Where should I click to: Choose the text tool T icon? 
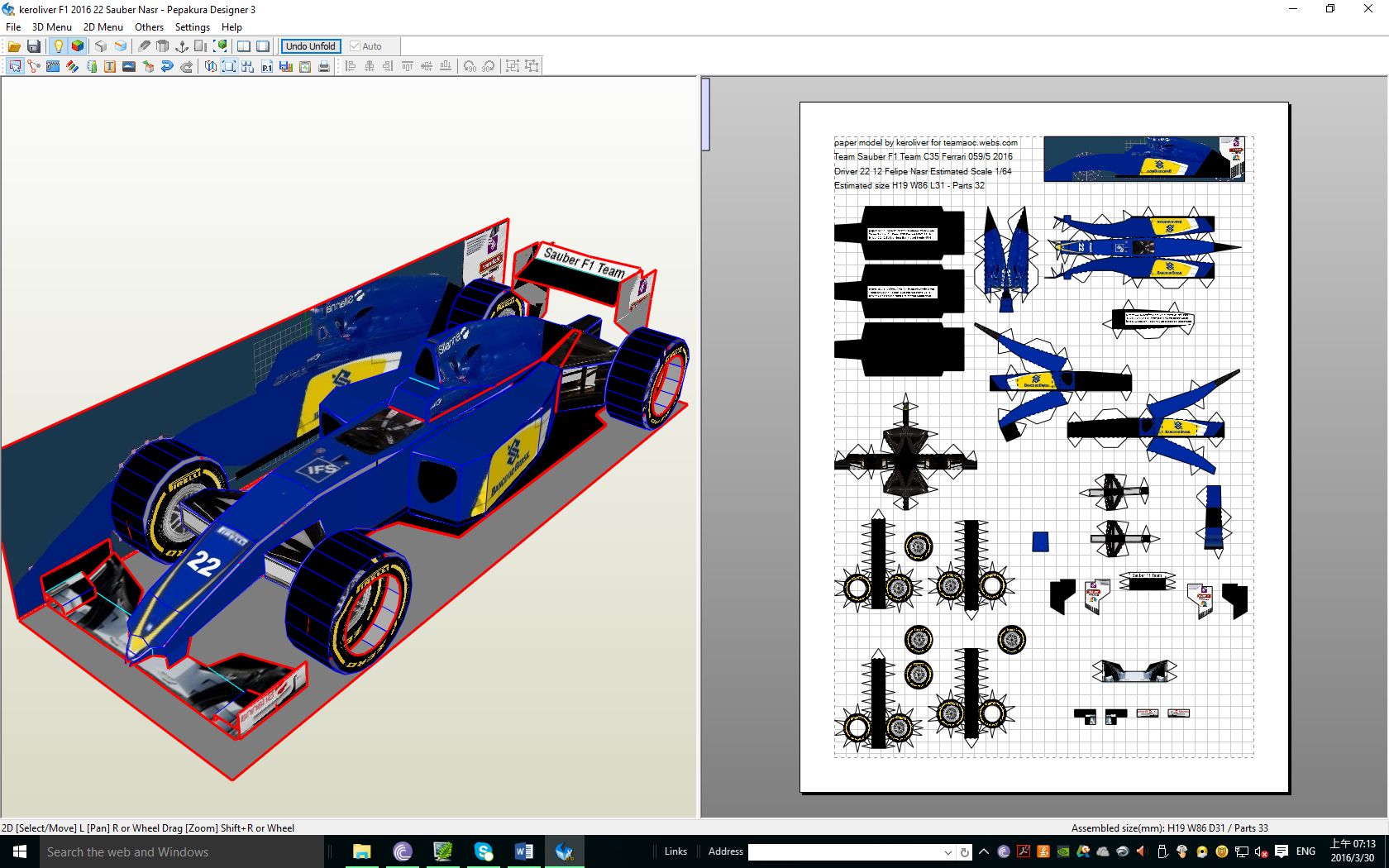(109, 66)
